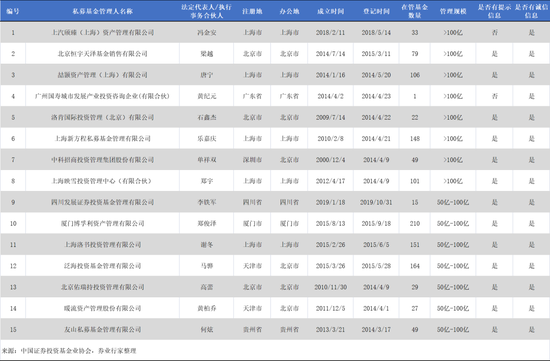
Task: Click the 私募基金管理人名称 column header
Action: pos(102,11)
